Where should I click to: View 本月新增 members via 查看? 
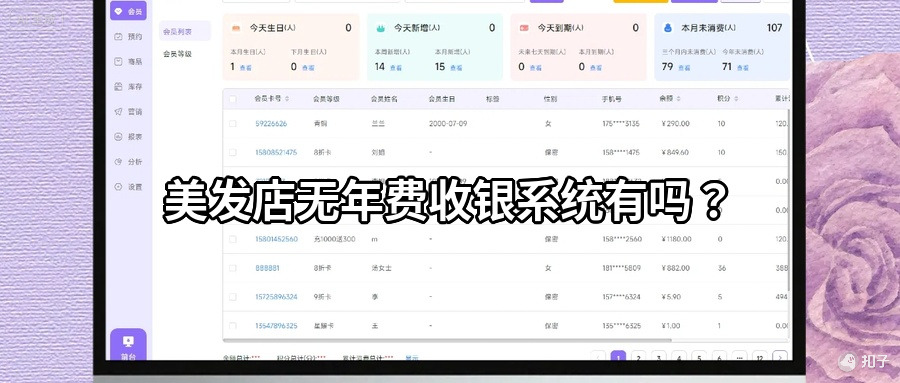pyautogui.click(x=456, y=67)
